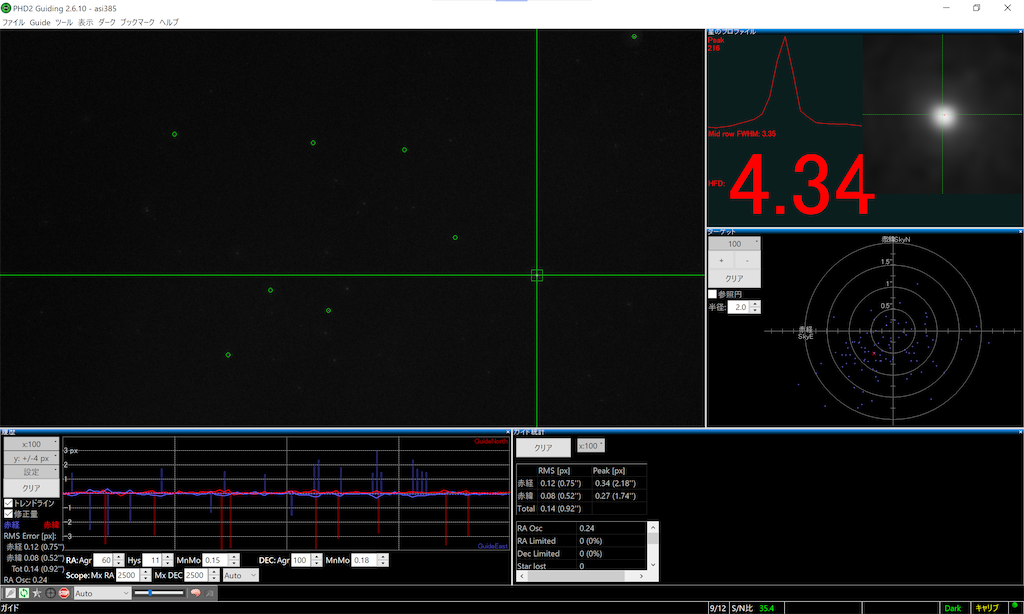1024x614 pixels.
Task: Open the ダーク menu
Action: [107, 22]
